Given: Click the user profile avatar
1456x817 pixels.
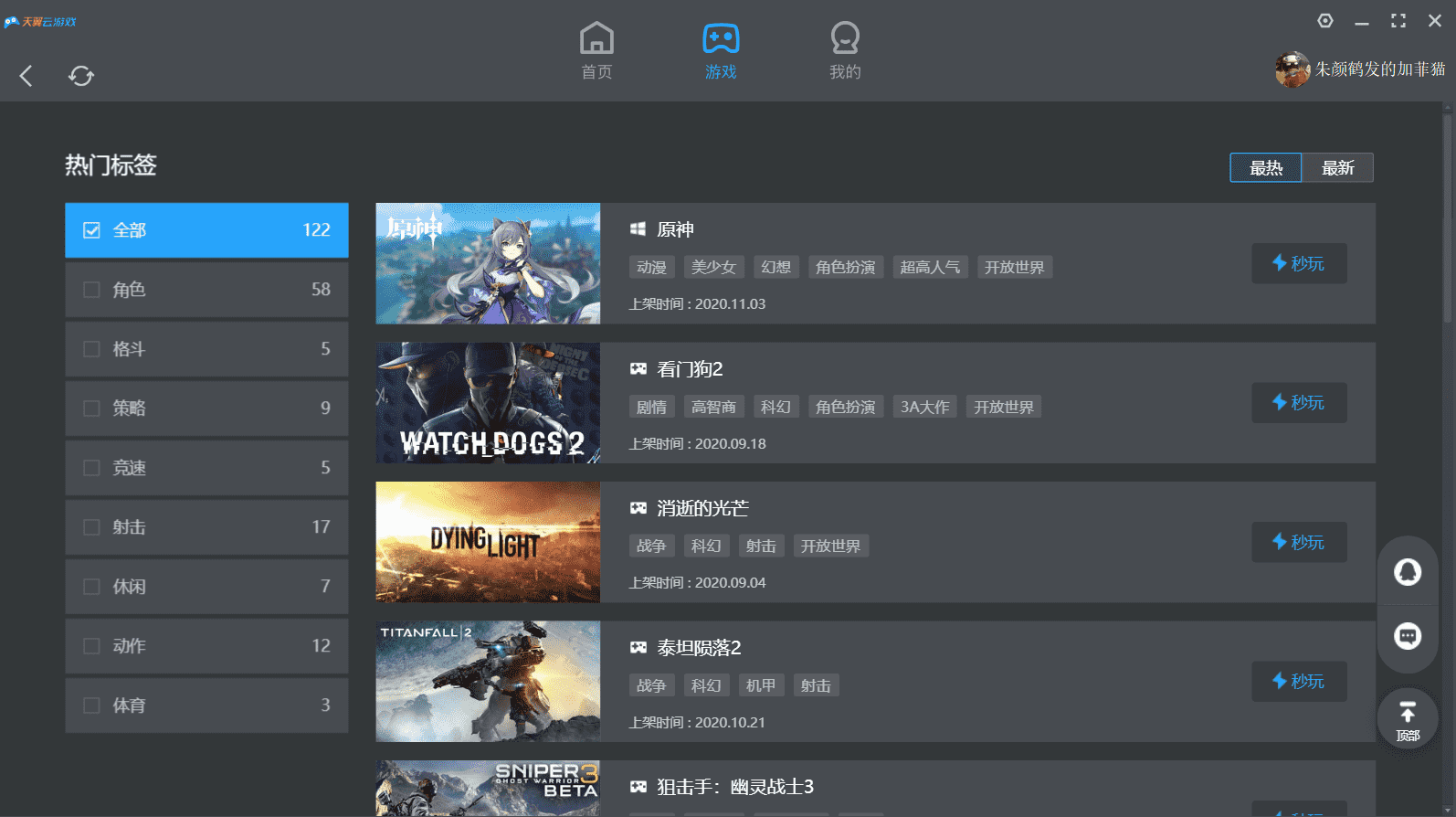Looking at the screenshot, I should point(1292,69).
